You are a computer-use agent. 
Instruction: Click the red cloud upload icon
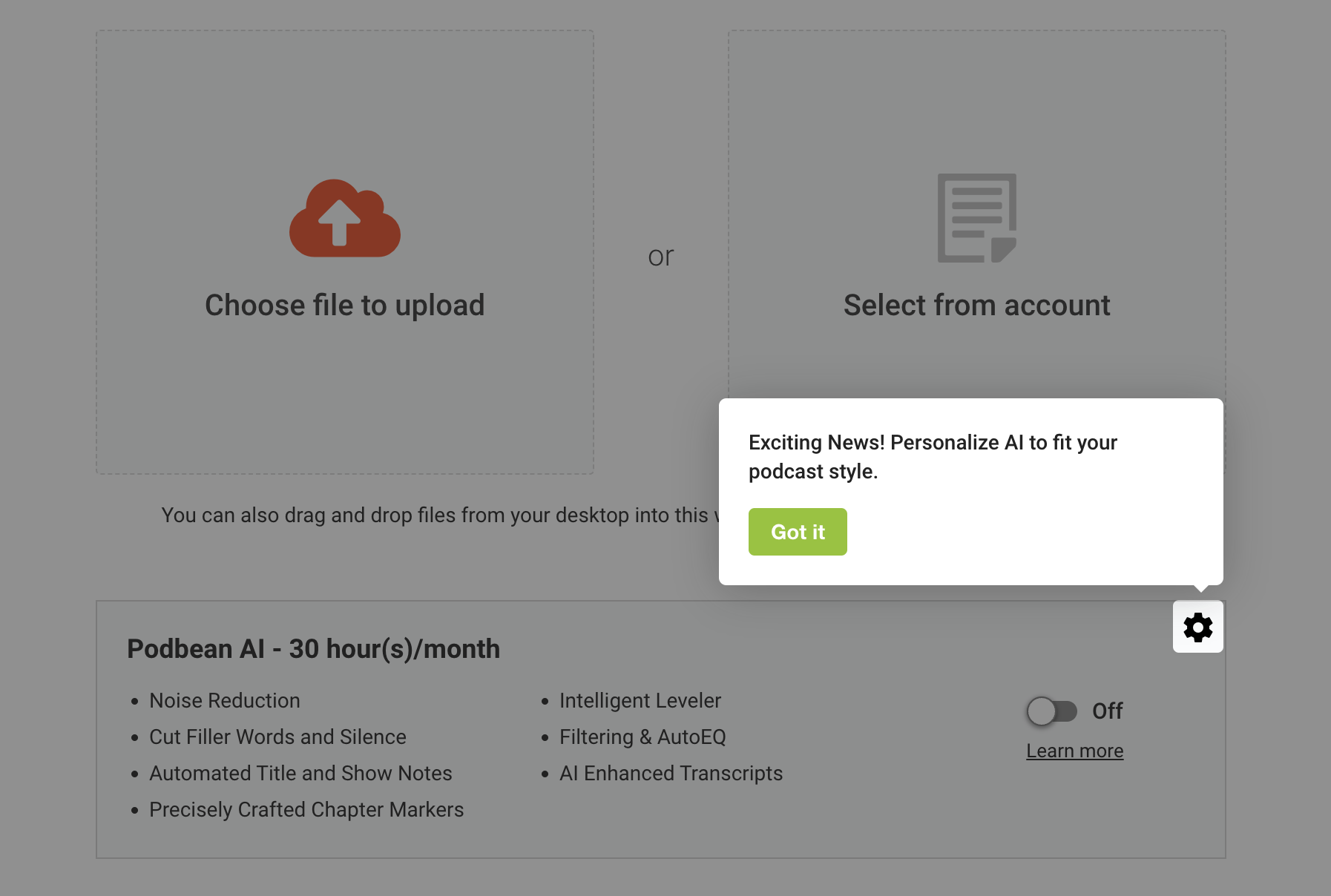coord(345,219)
